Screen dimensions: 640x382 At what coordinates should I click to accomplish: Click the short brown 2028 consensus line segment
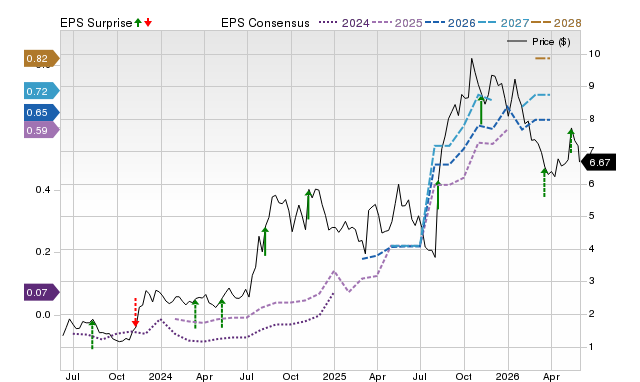[x=542, y=58]
